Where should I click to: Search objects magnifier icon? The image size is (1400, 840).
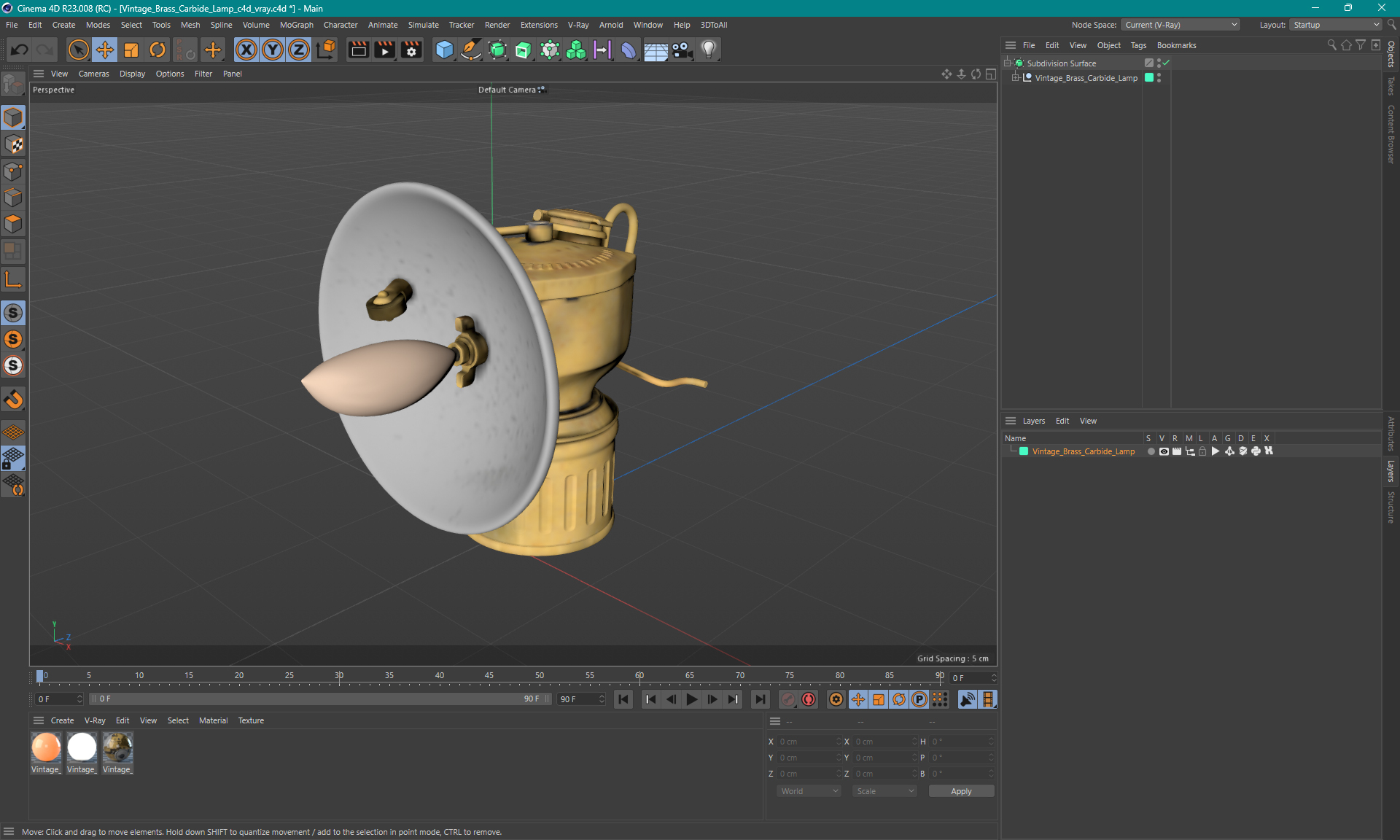click(x=1331, y=45)
